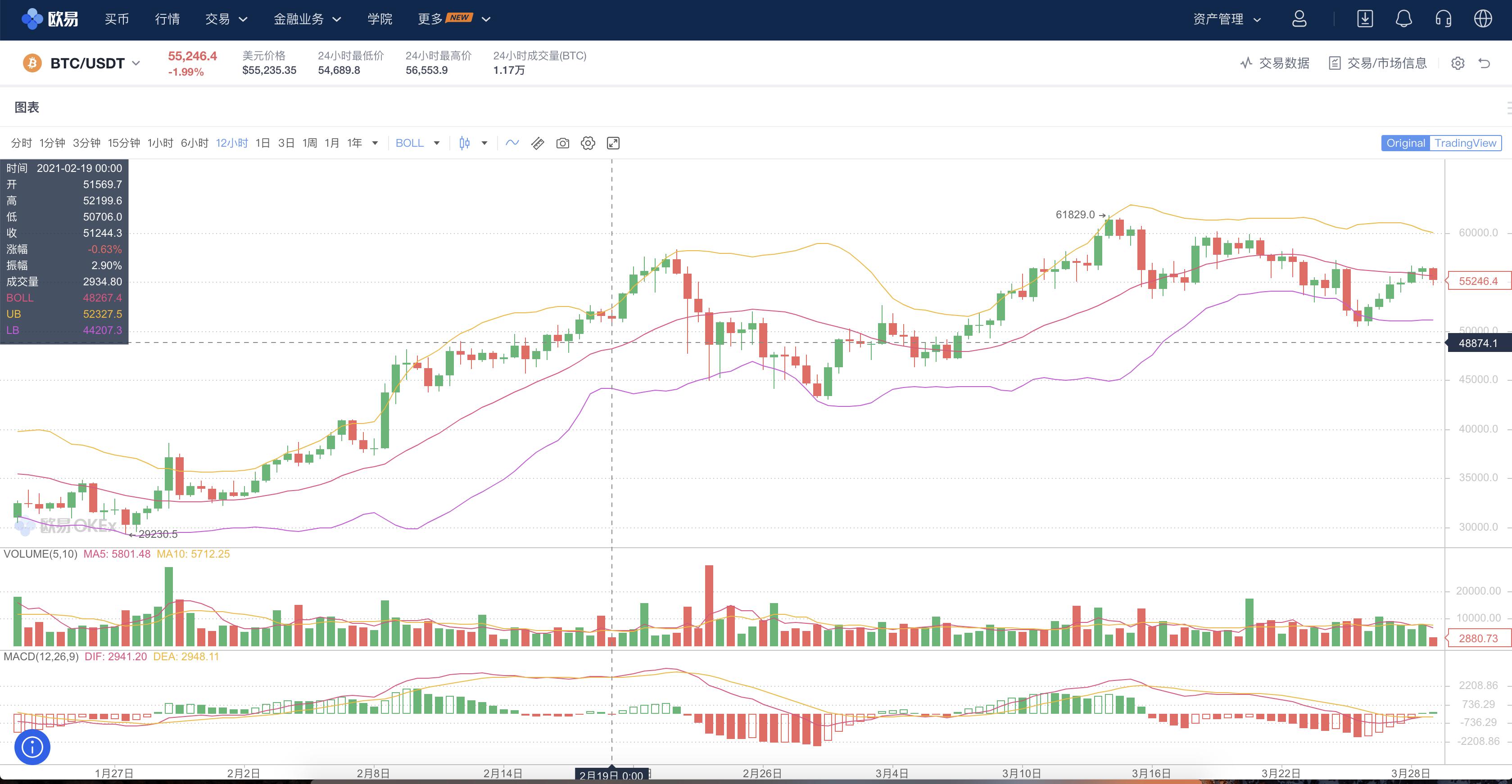Switch chart mode to TradingView
Viewport: 1512px width, 784px height.
[x=1465, y=143]
